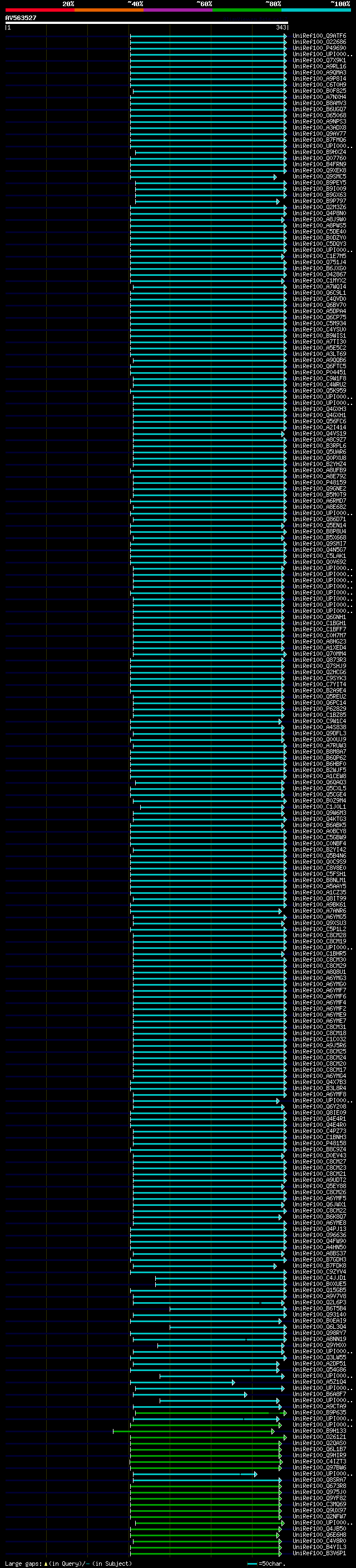
Task: Click the query end position 343
Action: [280, 27]
